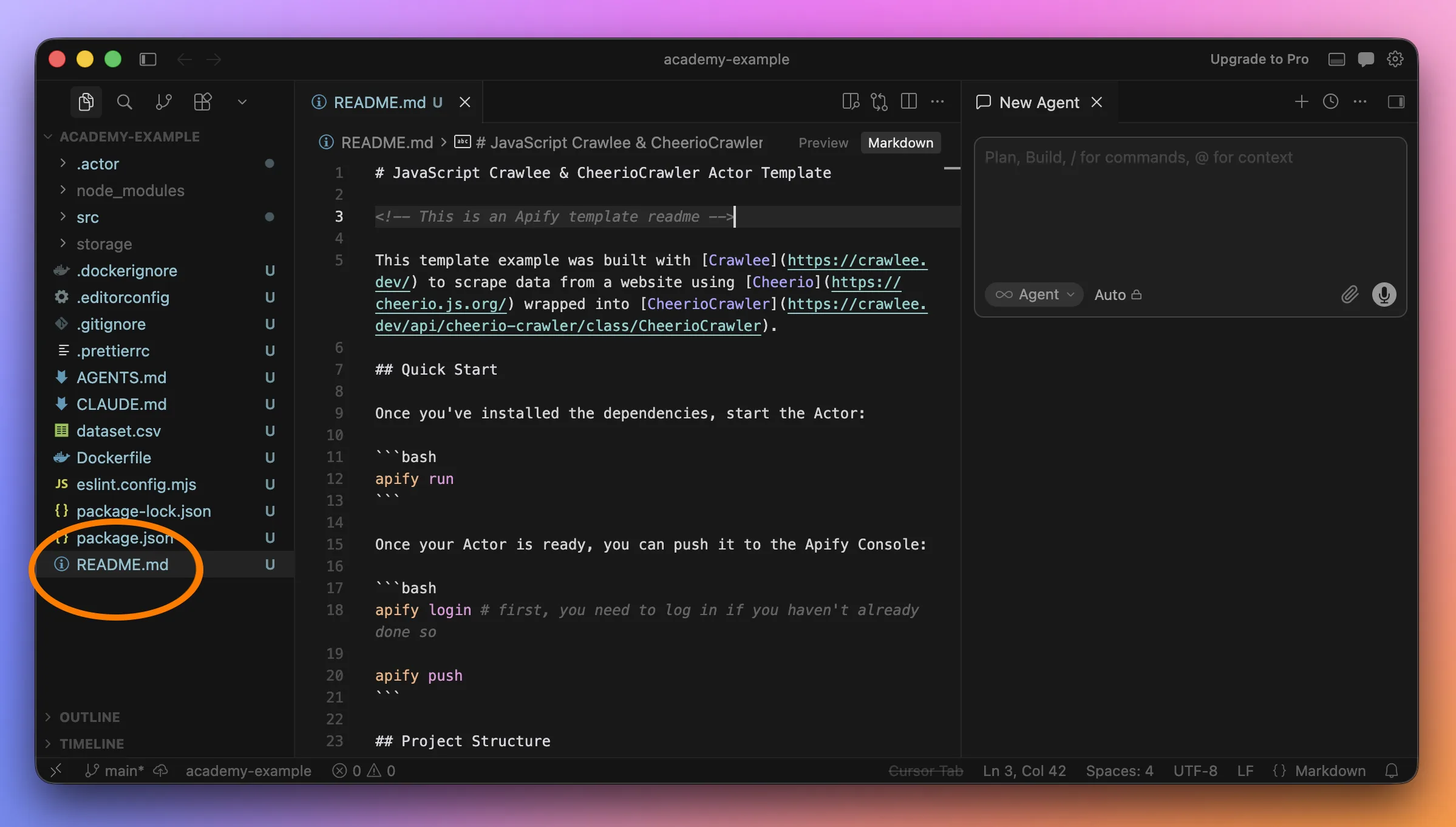The width and height of the screenshot is (1456, 827).
Task: Open changes compare icon in editor toolbar
Action: tap(879, 102)
